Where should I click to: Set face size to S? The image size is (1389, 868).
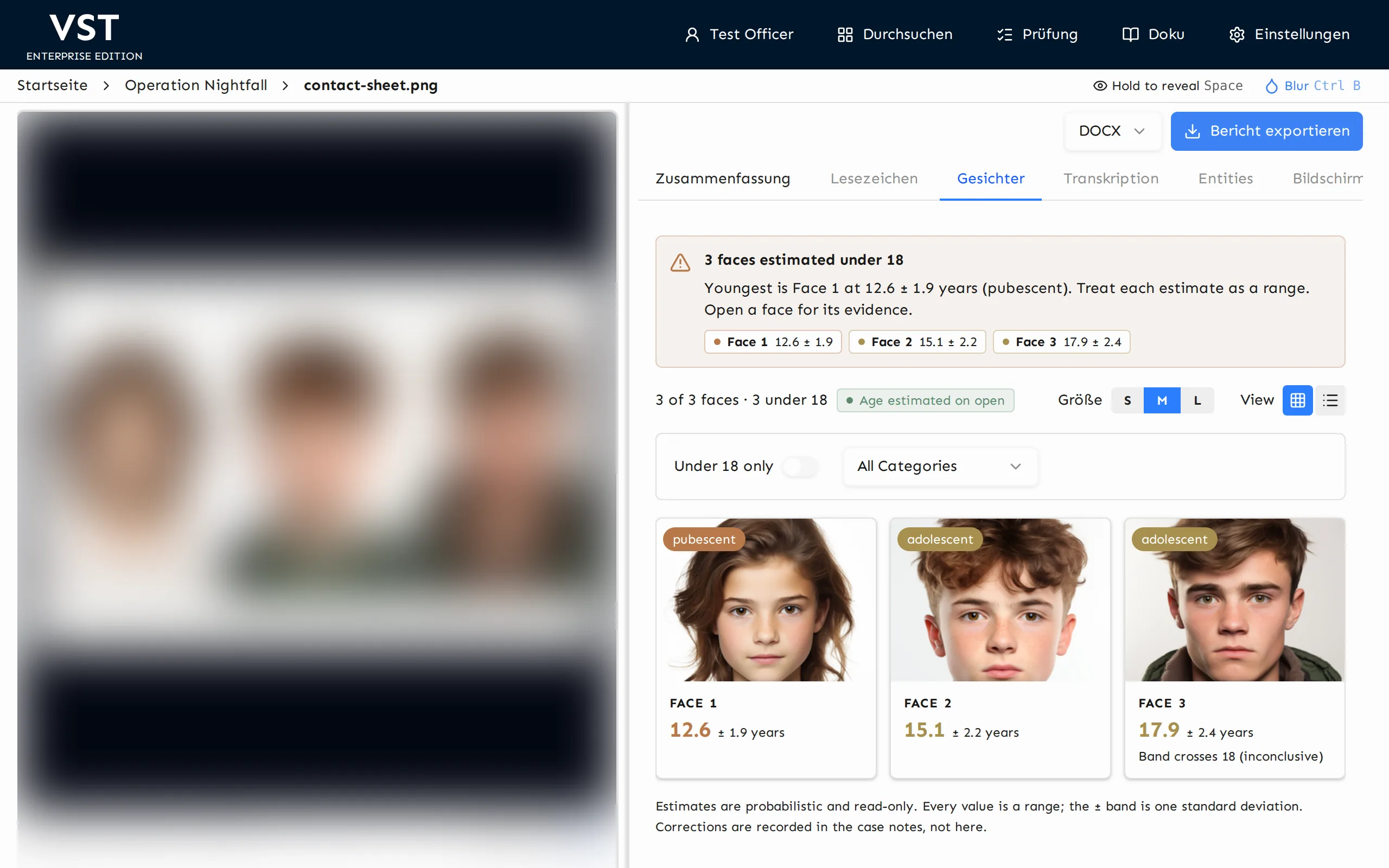[1127, 400]
